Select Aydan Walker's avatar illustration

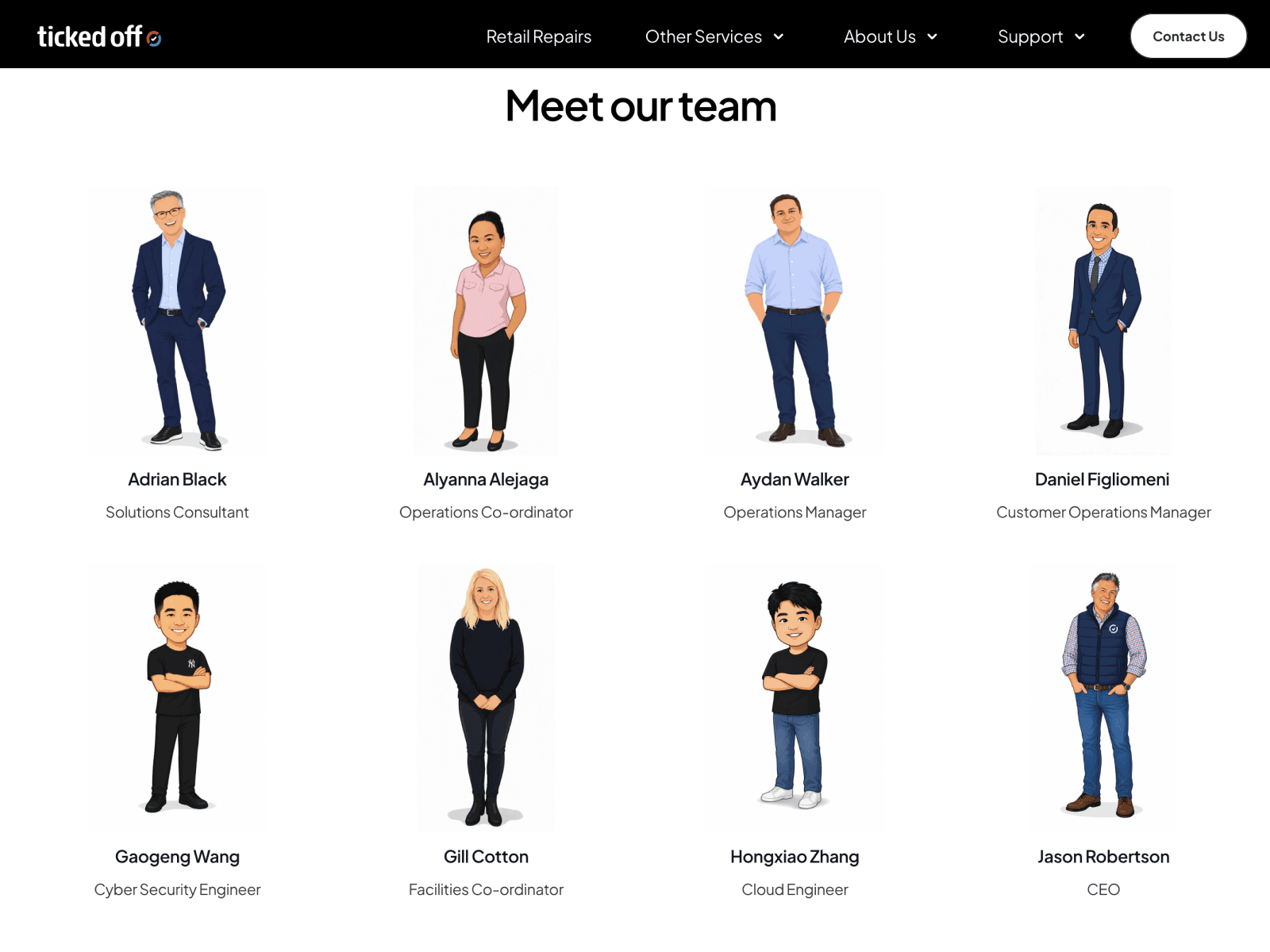795,321
